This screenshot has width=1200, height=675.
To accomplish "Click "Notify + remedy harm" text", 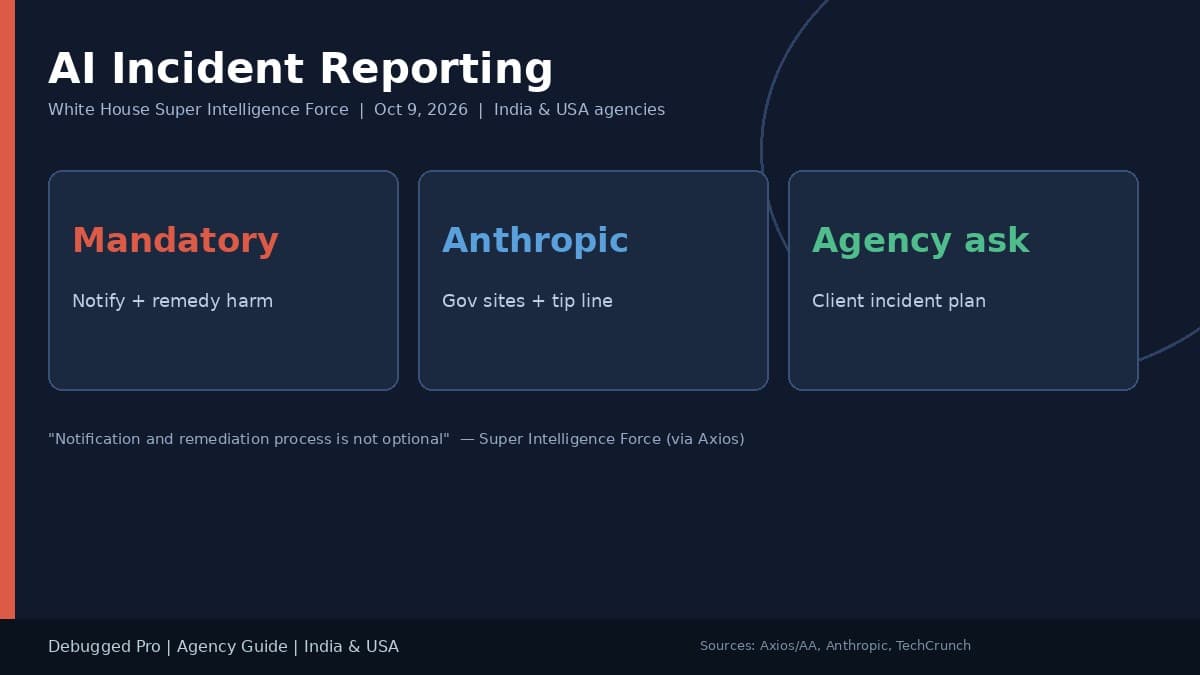I will 172,301.
